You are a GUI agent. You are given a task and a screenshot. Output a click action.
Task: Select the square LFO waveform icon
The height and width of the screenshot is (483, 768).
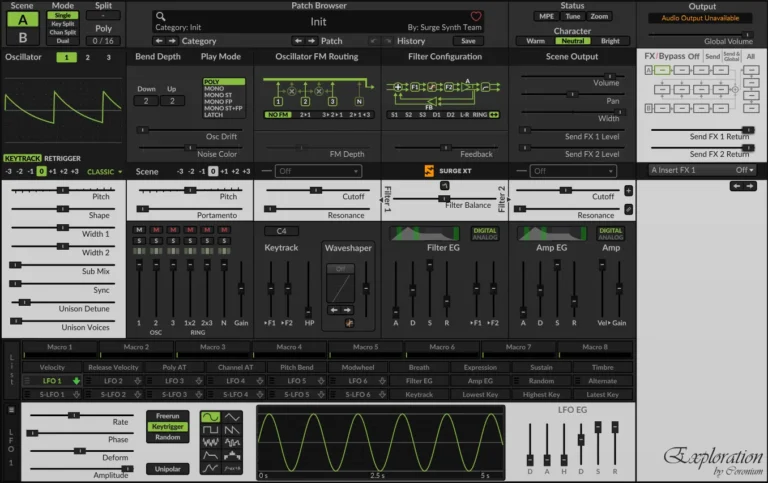click(x=210, y=430)
